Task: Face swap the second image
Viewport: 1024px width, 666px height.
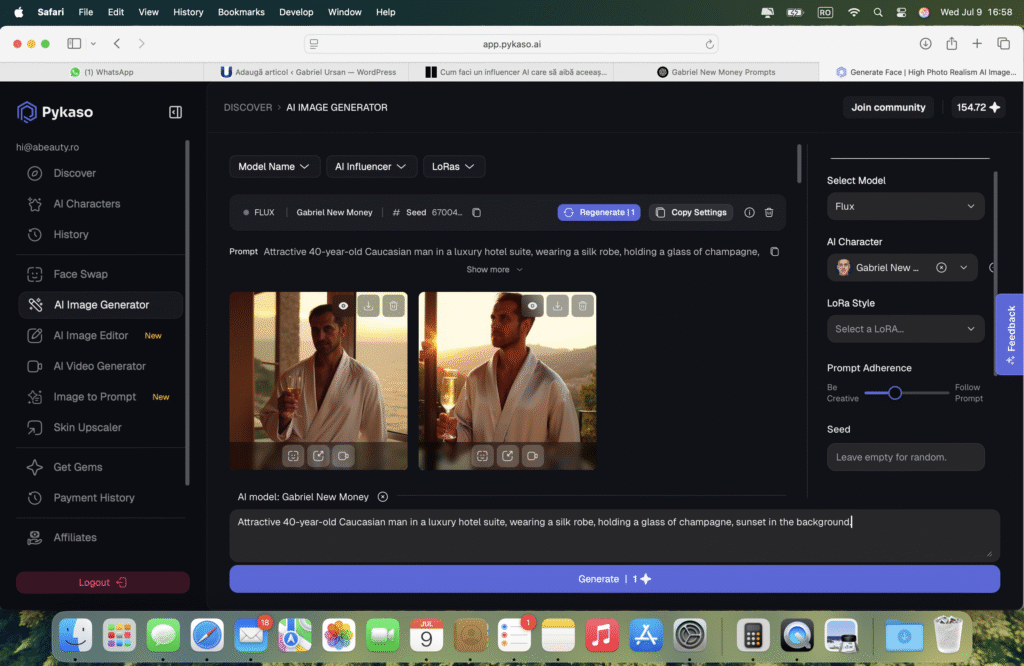Action: click(x=482, y=456)
